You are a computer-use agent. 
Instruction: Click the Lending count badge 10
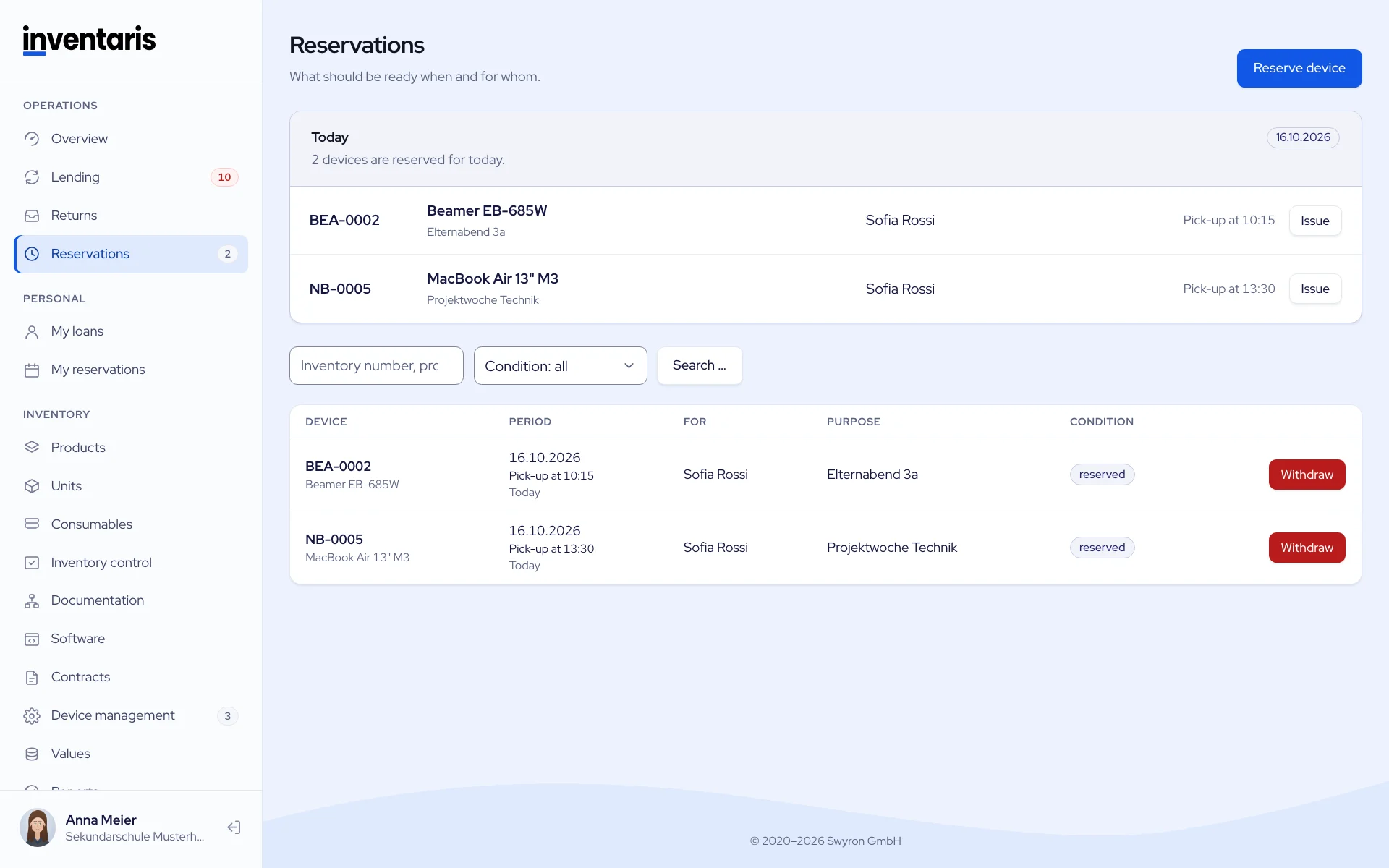(x=224, y=177)
